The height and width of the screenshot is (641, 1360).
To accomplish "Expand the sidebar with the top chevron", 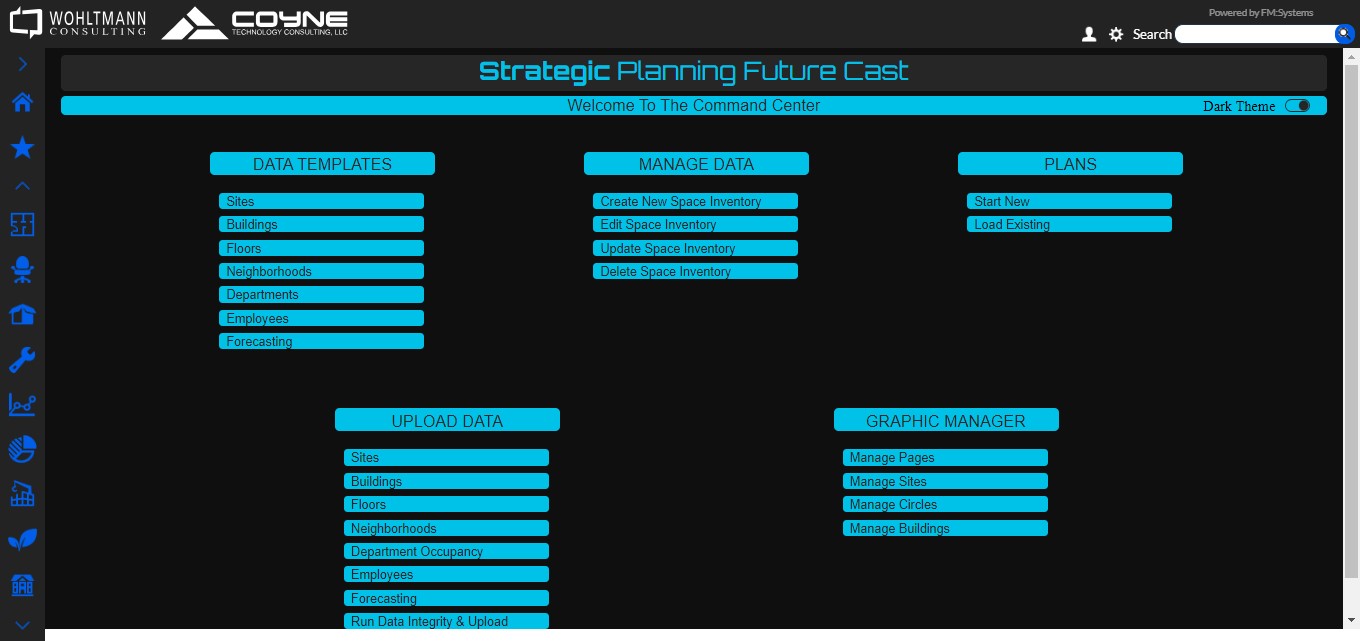I will tap(22, 64).
